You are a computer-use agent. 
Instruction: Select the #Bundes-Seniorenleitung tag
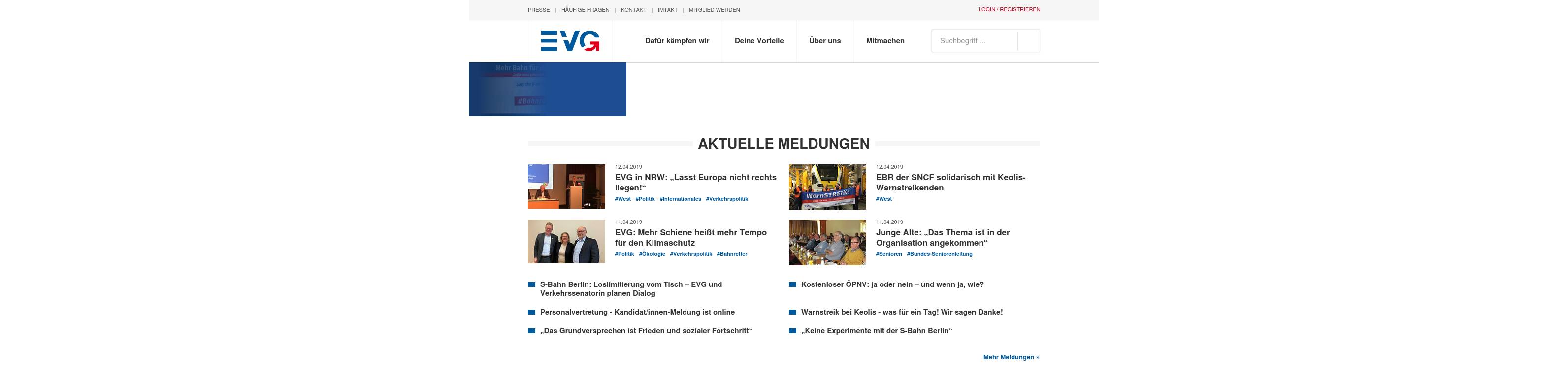click(939, 254)
